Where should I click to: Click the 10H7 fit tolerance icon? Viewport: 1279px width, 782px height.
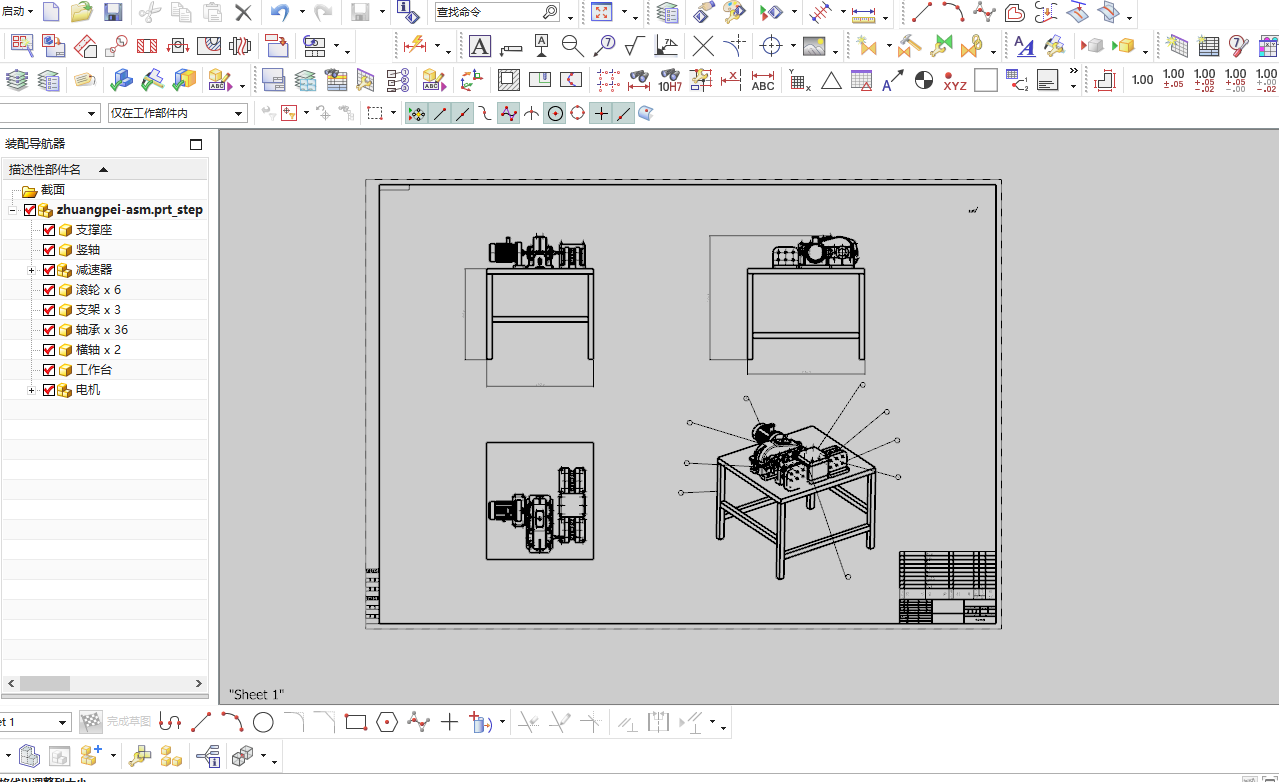pyautogui.click(x=670, y=80)
